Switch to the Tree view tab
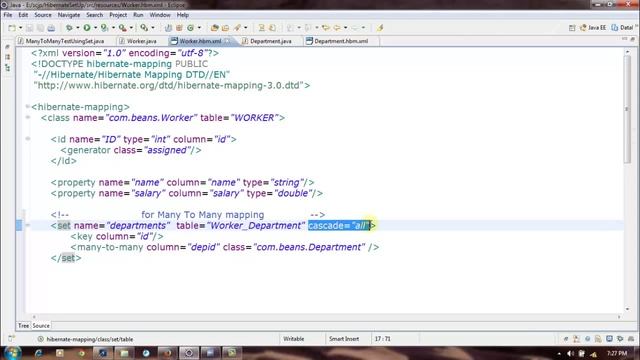The image size is (640, 360). point(23,326)
